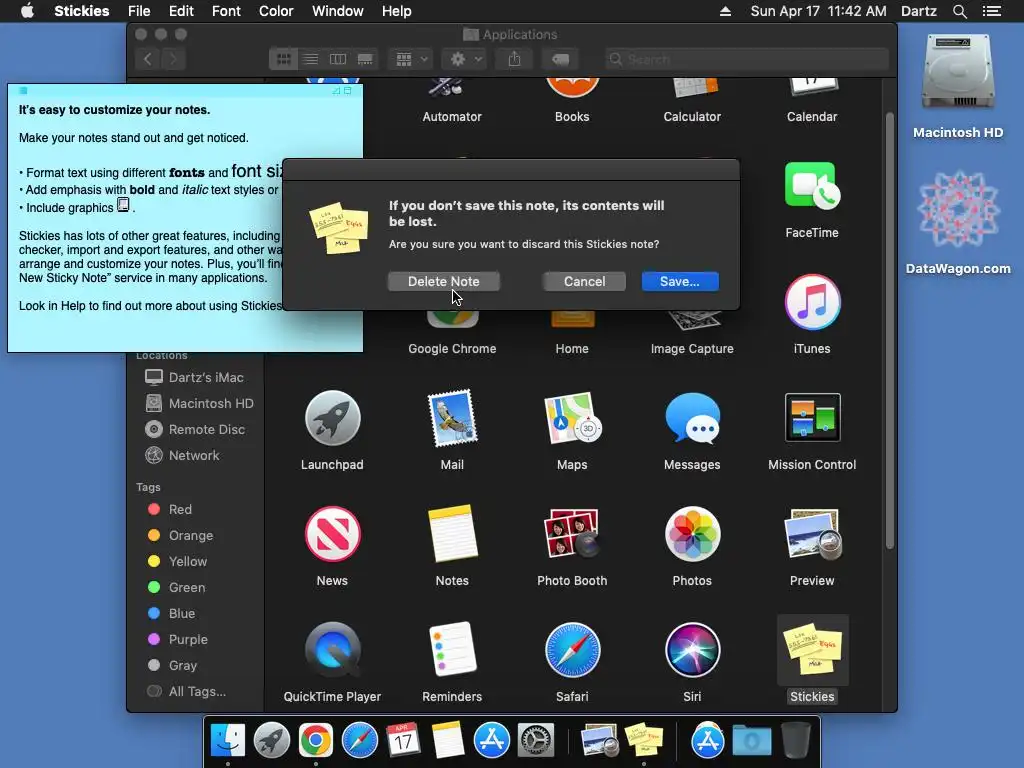The width and height of the screenshot is (1024, 768).
Task: Click the Finder share button
Action: (x=515, y=59)
